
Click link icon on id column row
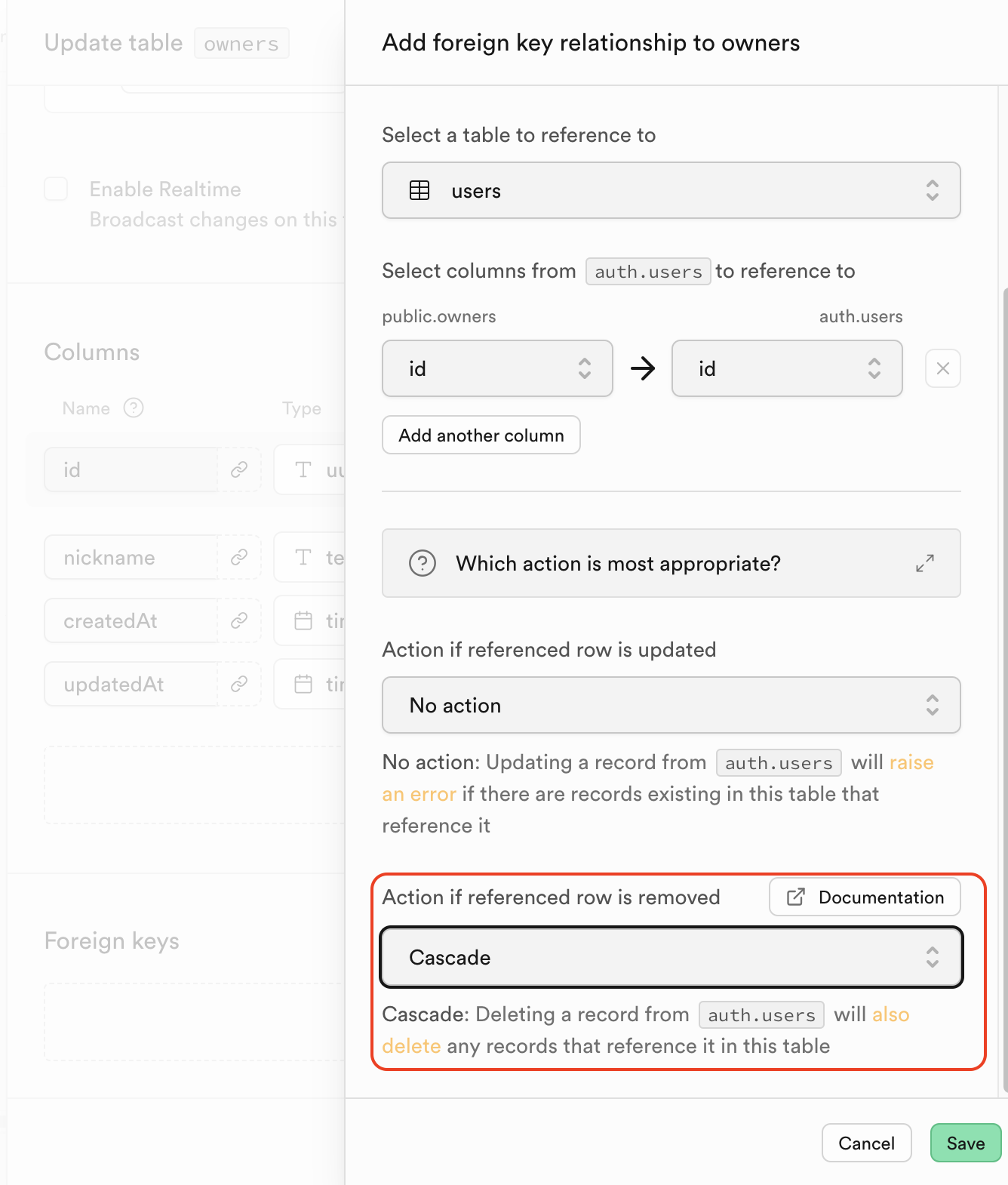(x=239, y=469)
